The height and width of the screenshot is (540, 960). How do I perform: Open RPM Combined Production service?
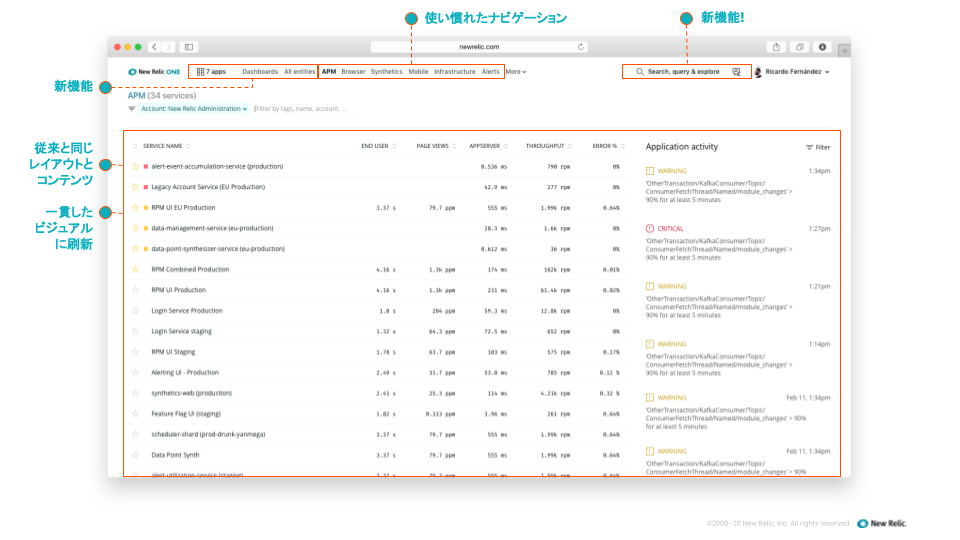click(x=190, y=269)
